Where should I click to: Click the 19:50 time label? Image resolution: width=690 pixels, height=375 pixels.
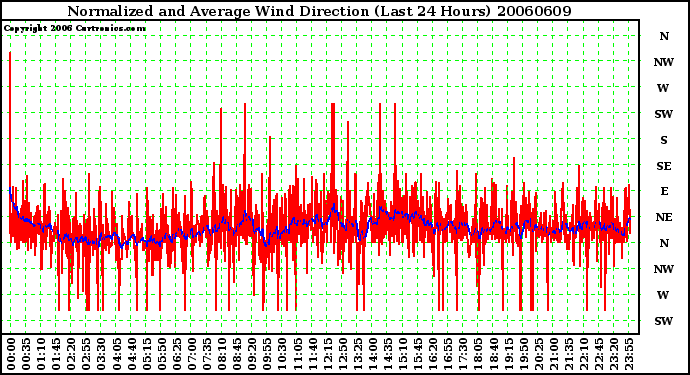[x=523, y=354]
